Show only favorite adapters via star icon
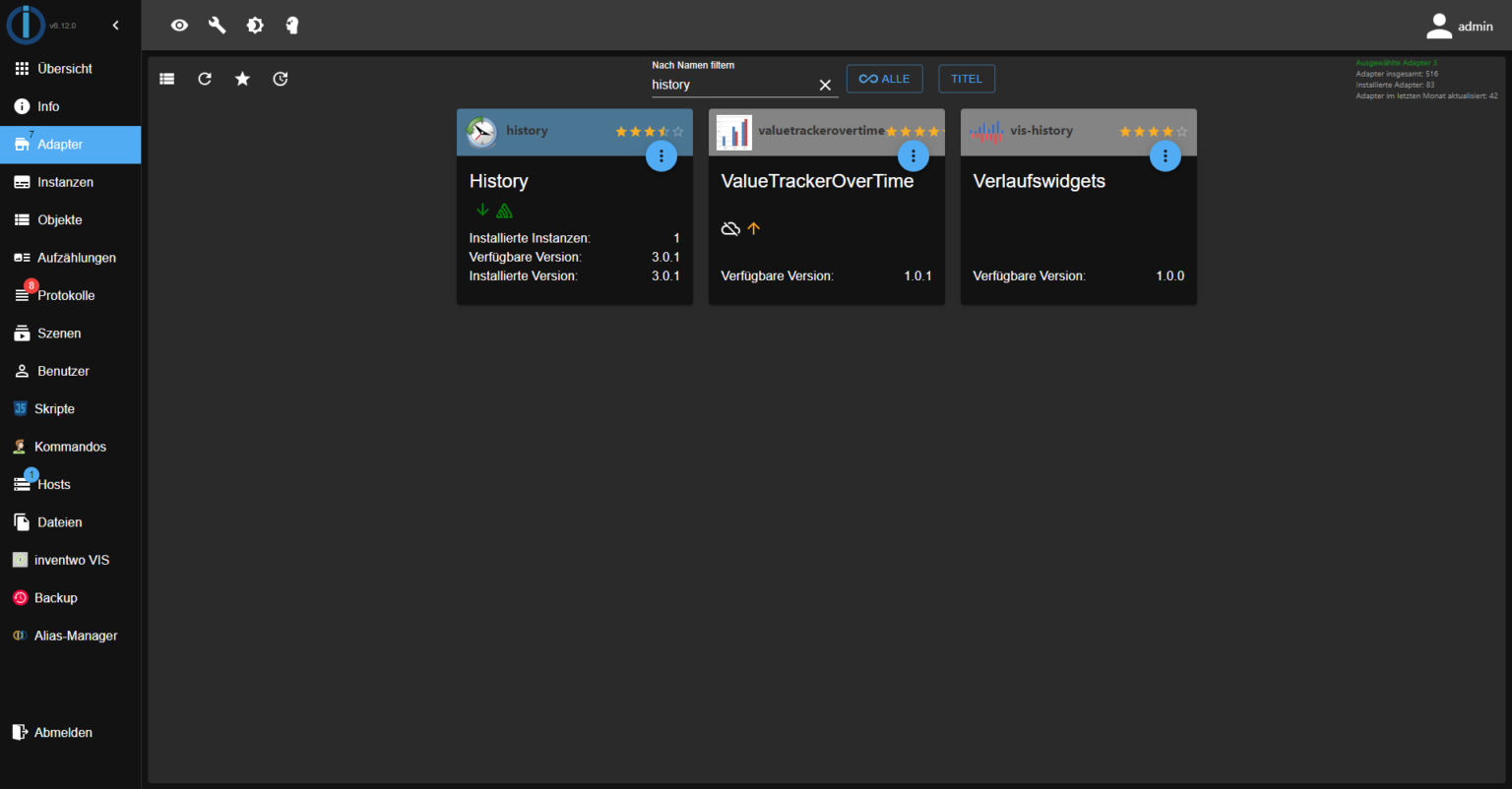1512x789 pixels. pyautogui.click(x=242, y=78)
